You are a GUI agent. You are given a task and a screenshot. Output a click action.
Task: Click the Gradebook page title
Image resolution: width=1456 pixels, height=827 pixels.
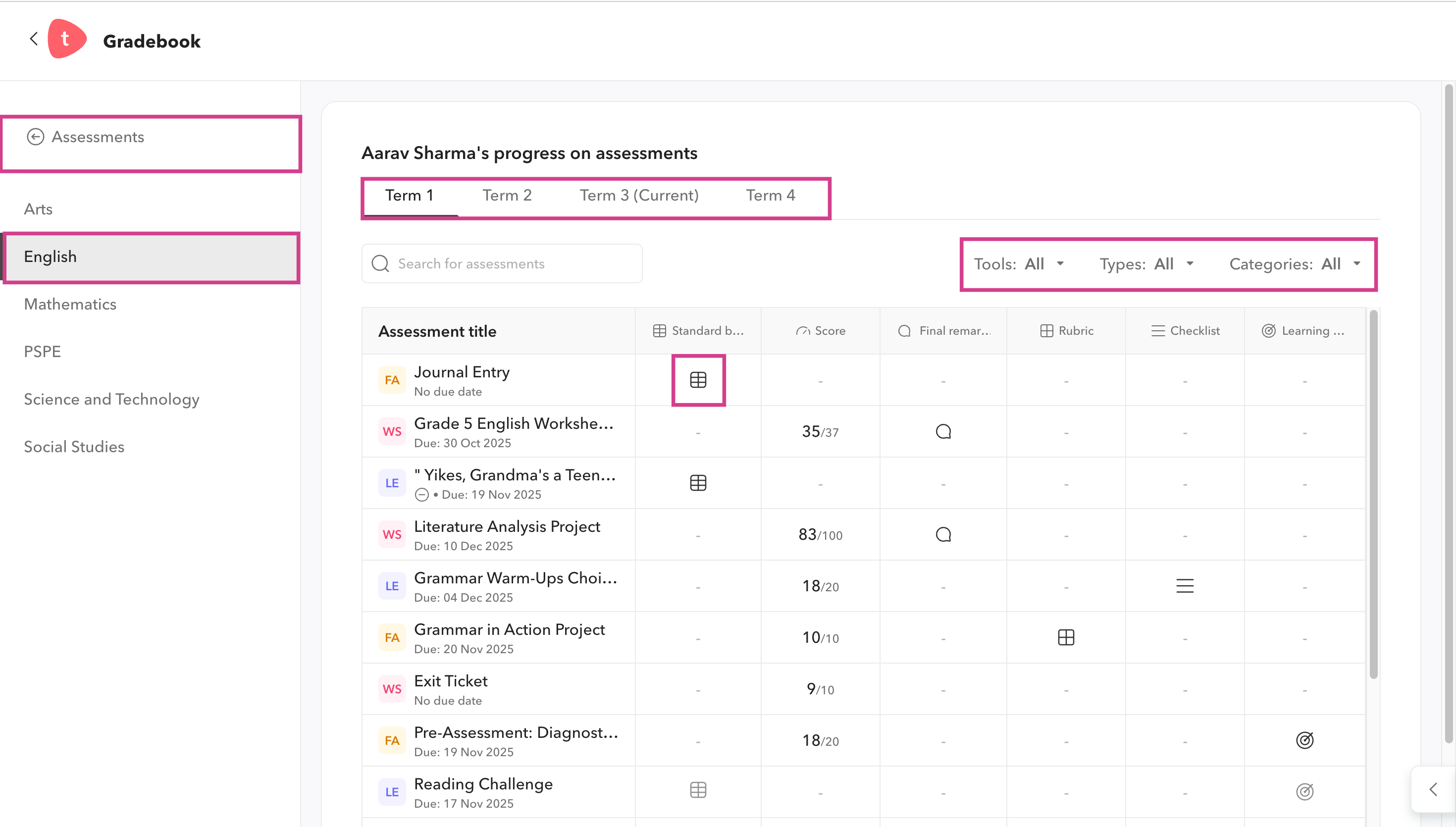(x=152, y=41)
